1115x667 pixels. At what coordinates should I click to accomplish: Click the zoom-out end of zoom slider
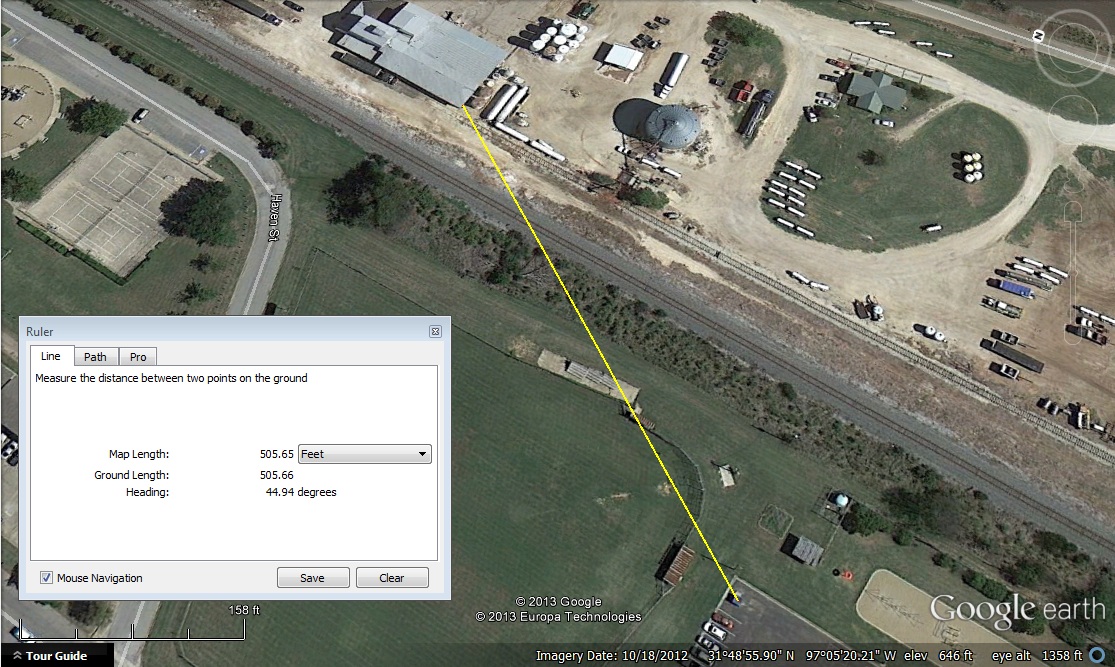pyautogui.click(x=1074, y=334)
